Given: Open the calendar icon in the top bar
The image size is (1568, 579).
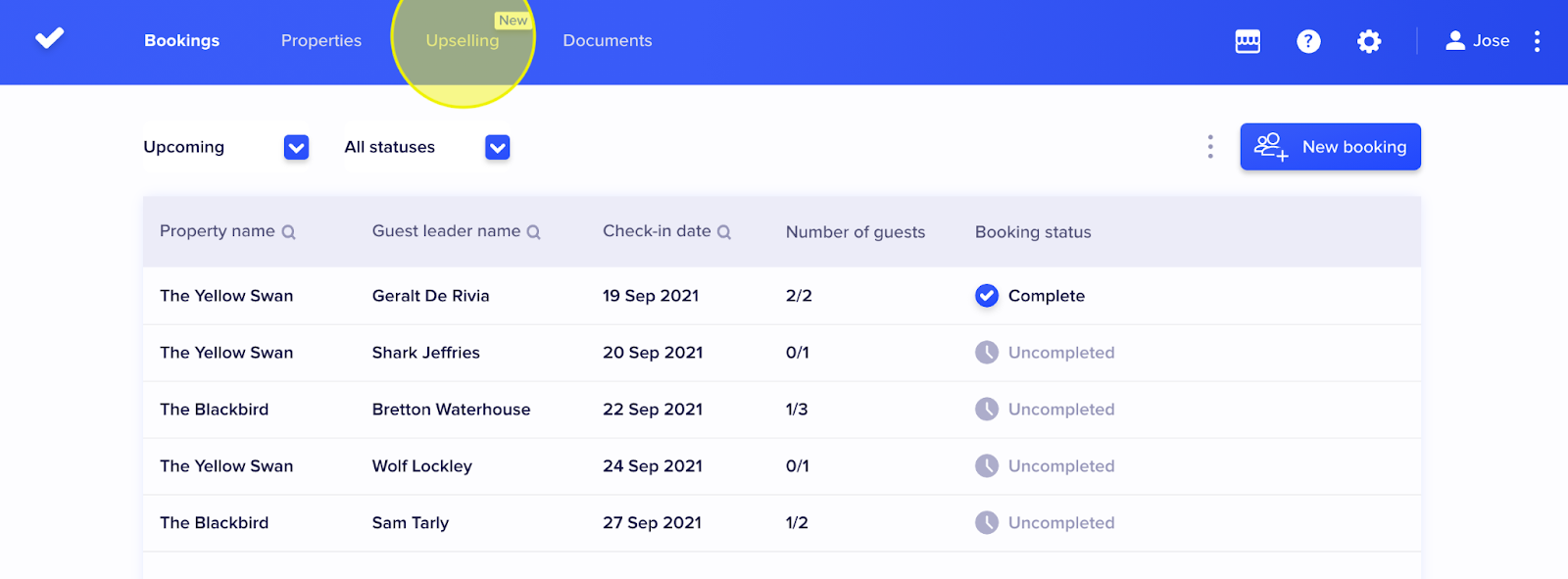Looking at the screenshot, I should [1248, 41].
